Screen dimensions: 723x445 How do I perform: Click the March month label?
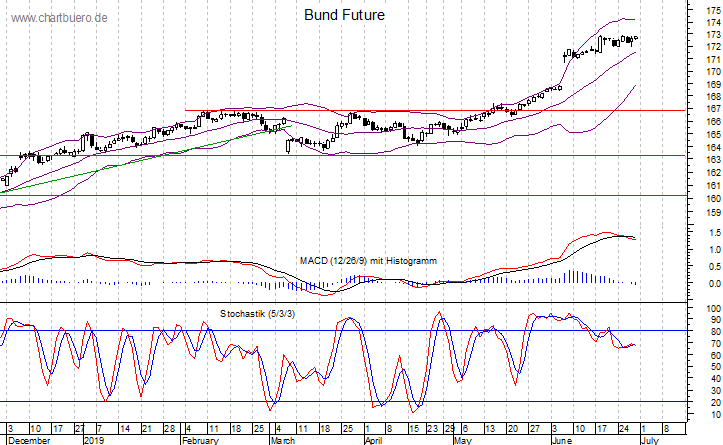(x=283, y=440)
